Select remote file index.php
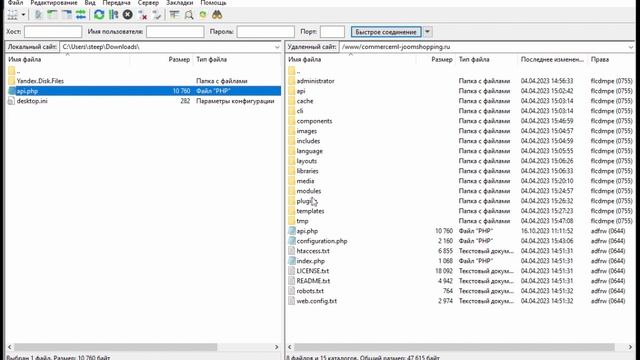Image resolution: width=640 pixels, height=360 pixels. (311, 261)
